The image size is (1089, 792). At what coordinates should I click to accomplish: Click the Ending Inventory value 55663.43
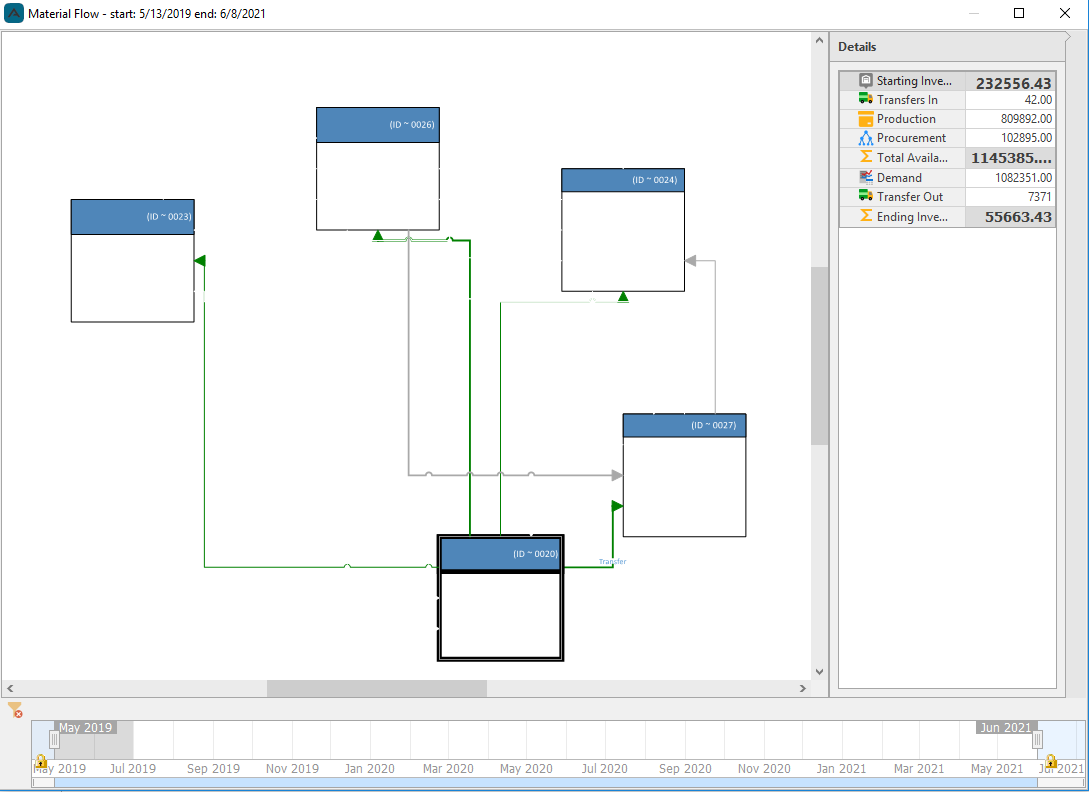(x=1018, y=217)
